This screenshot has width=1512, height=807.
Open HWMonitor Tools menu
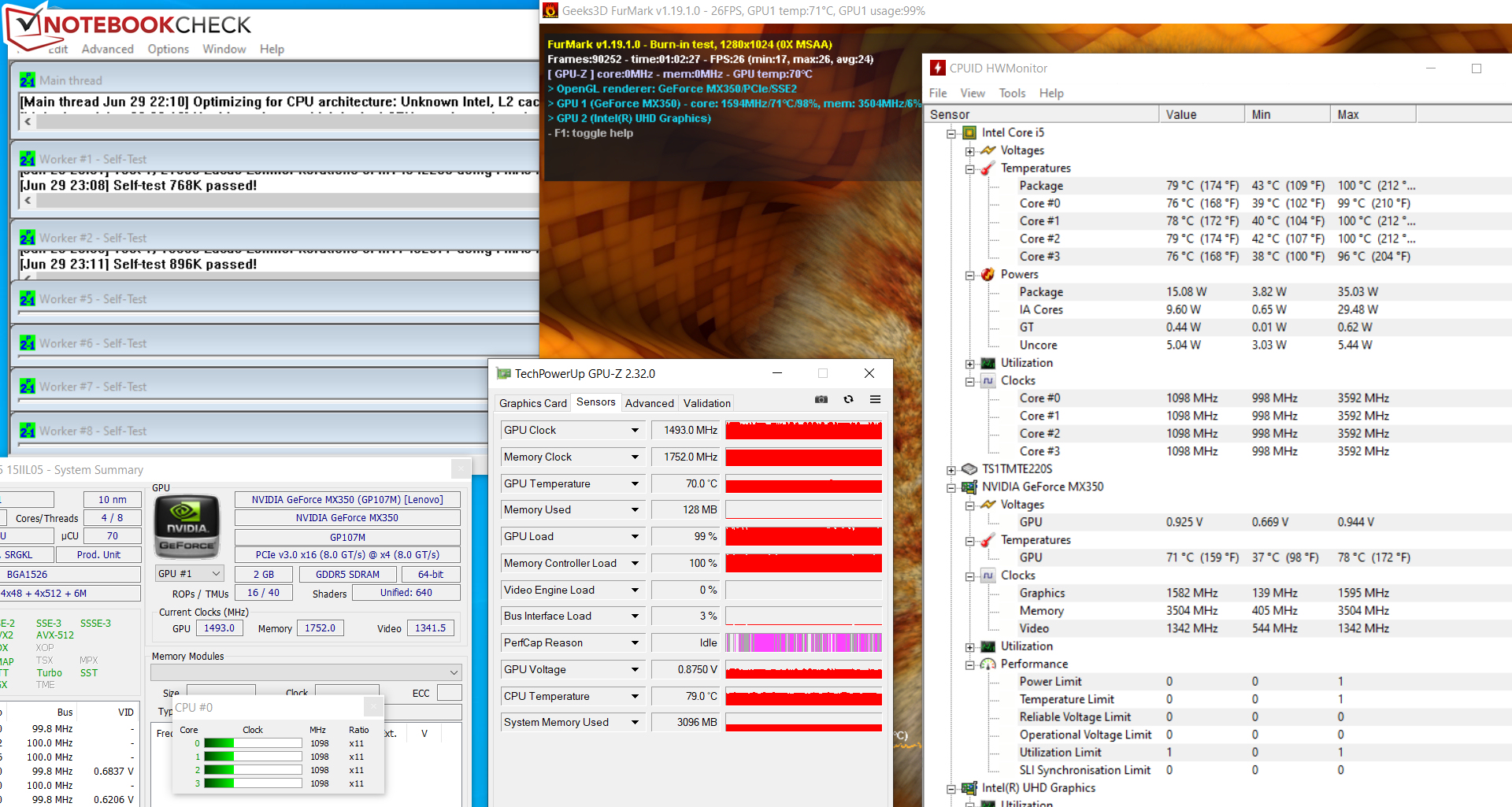(1012, 93)
